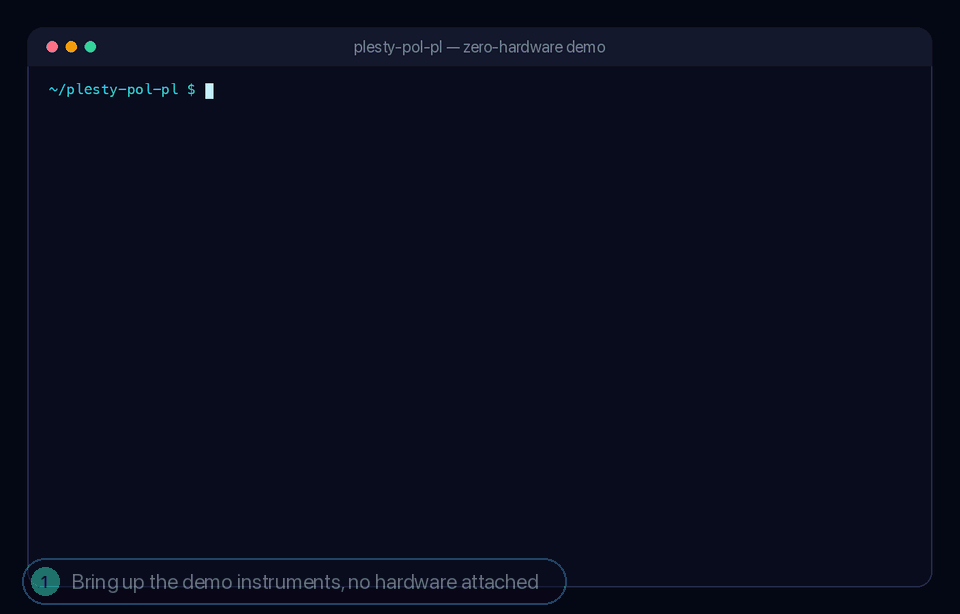This screenshot has width=960, height=614.
Task: Click empty title bar right of title text
Action: click(765, 47)
